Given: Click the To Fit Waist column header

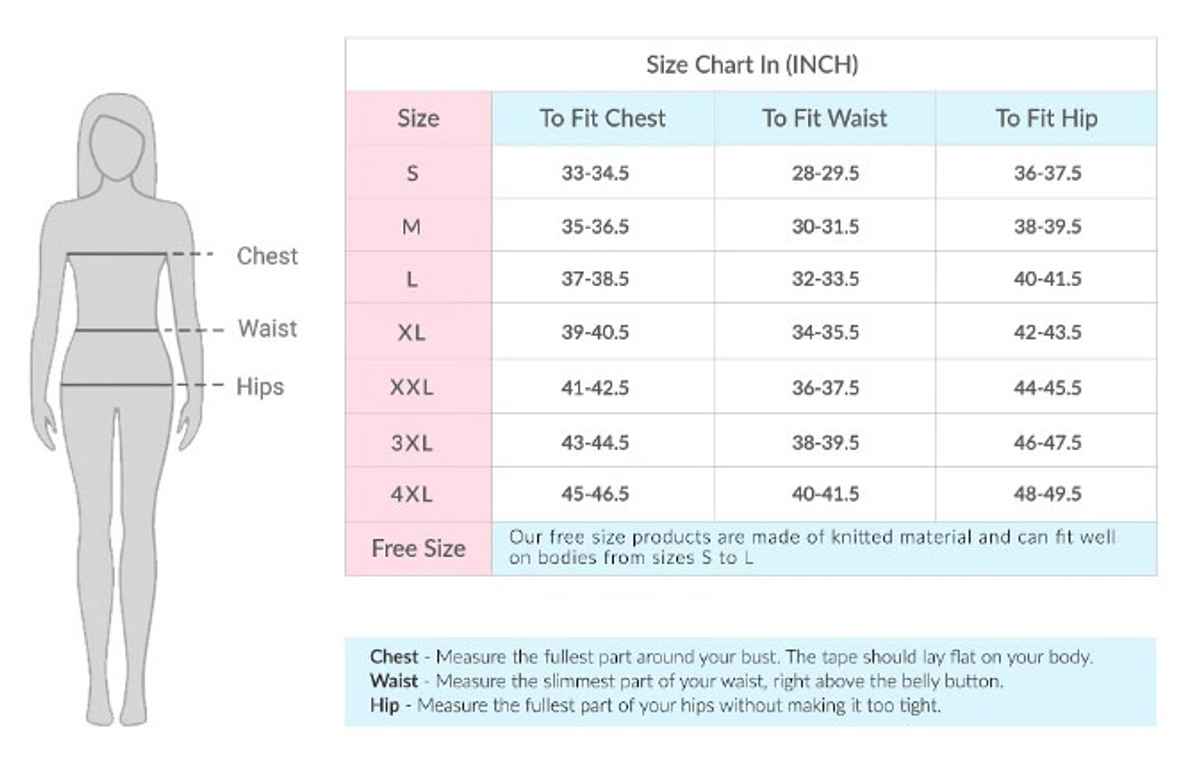Looking at the screenshot, I should click(825, 118).
